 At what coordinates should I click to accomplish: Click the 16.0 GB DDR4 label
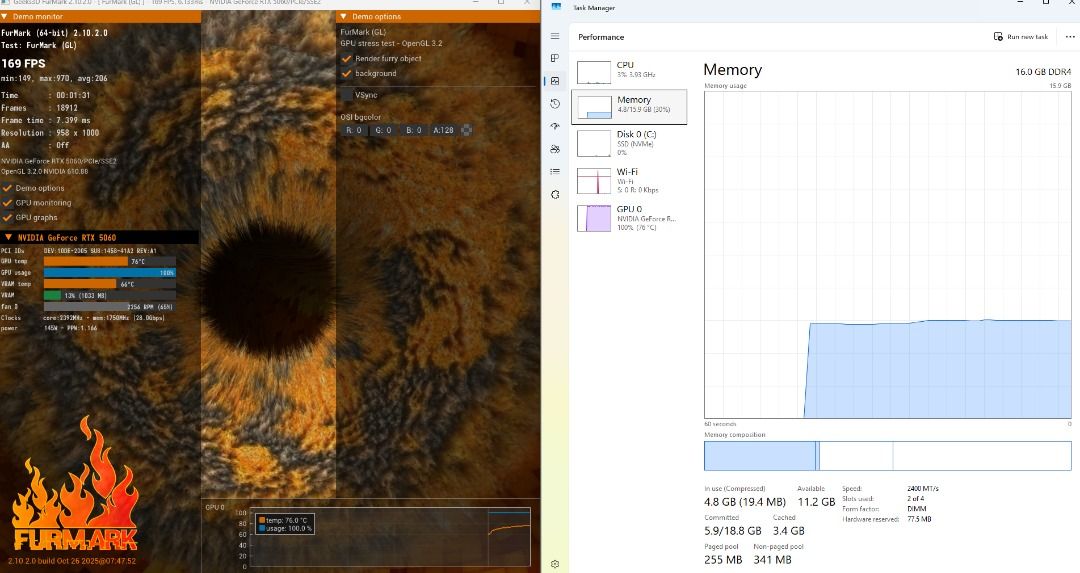click(x=1043, y=72)
